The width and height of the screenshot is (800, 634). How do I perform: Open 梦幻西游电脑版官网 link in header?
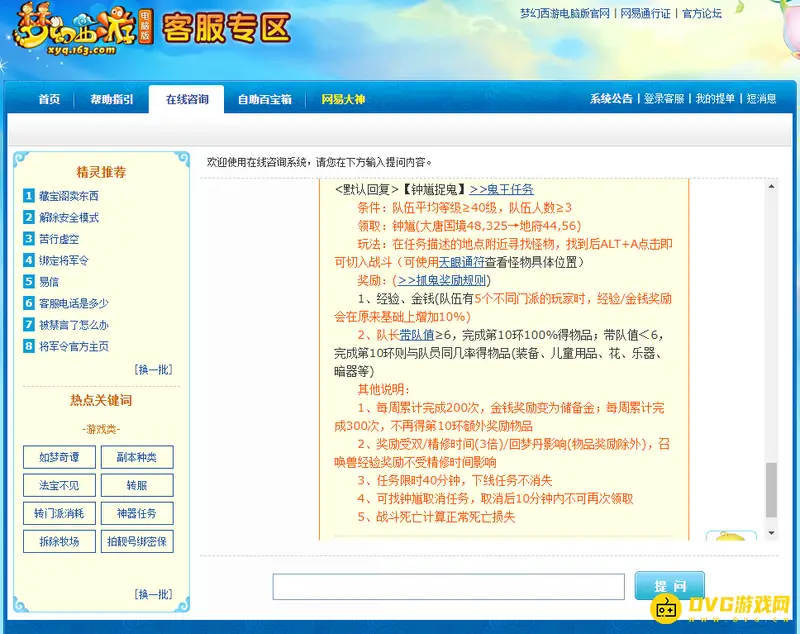(x=564, y=14)
